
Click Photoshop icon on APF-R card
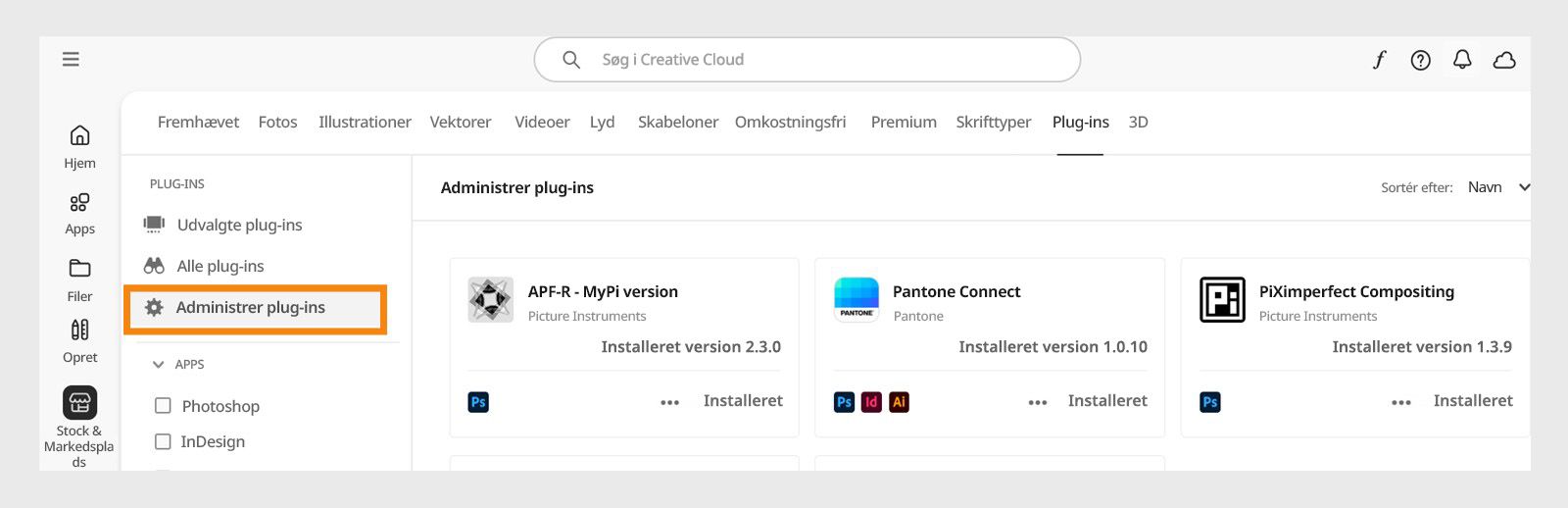click(478, 402)
